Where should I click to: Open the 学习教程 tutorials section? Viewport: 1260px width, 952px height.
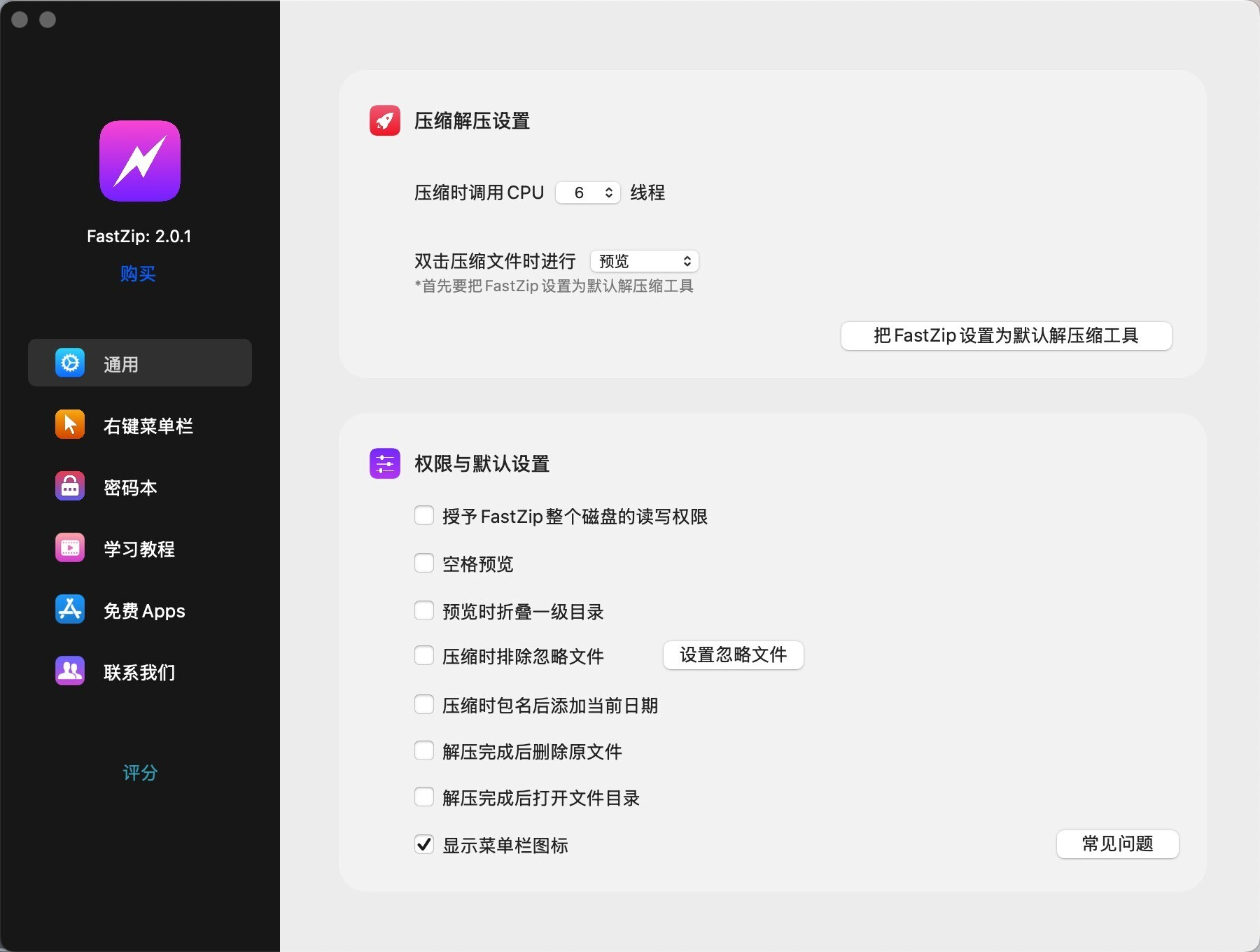[139, 548]
